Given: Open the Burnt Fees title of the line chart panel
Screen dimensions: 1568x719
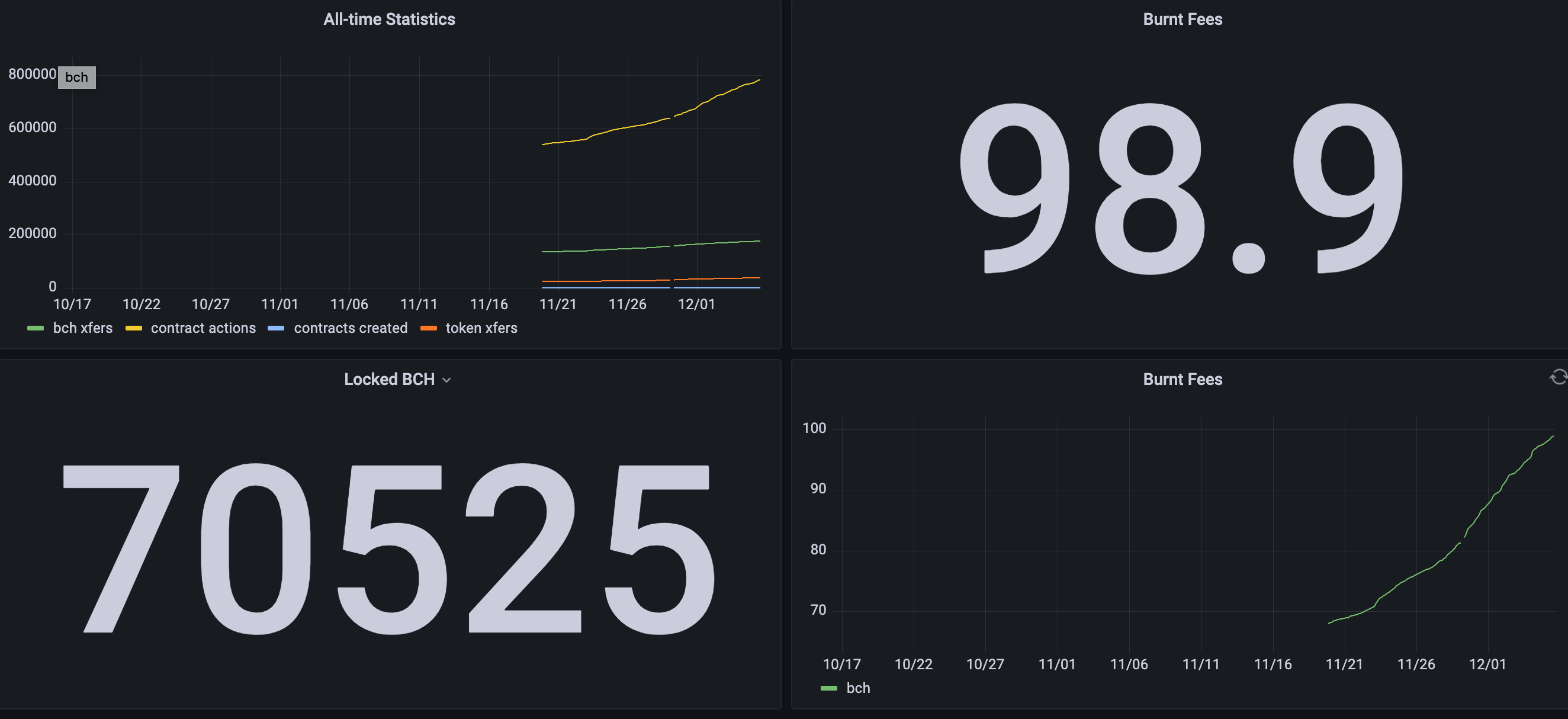Looking at the screenshot, I should [1183, 379].
